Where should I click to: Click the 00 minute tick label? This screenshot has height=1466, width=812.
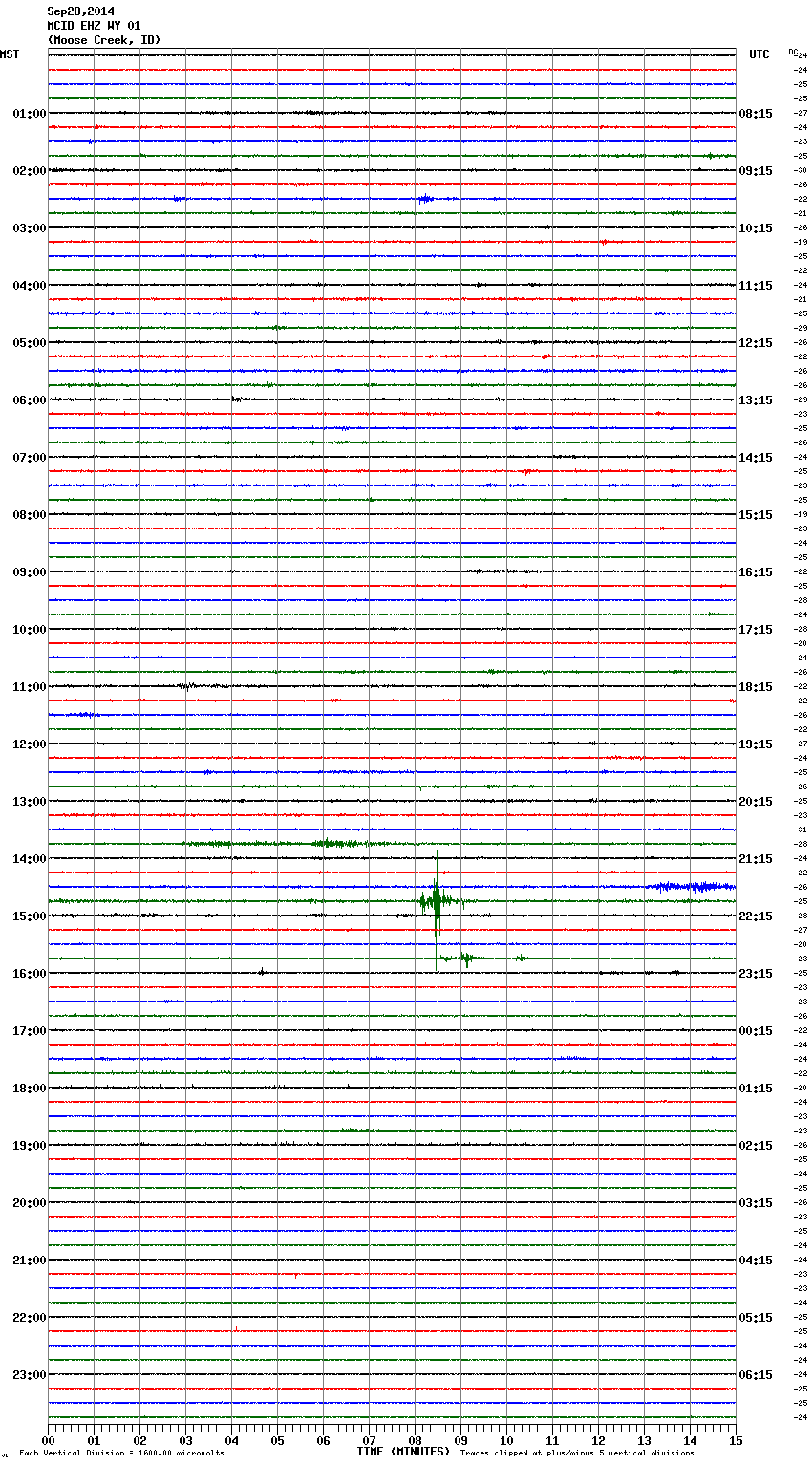point(48,1440)
